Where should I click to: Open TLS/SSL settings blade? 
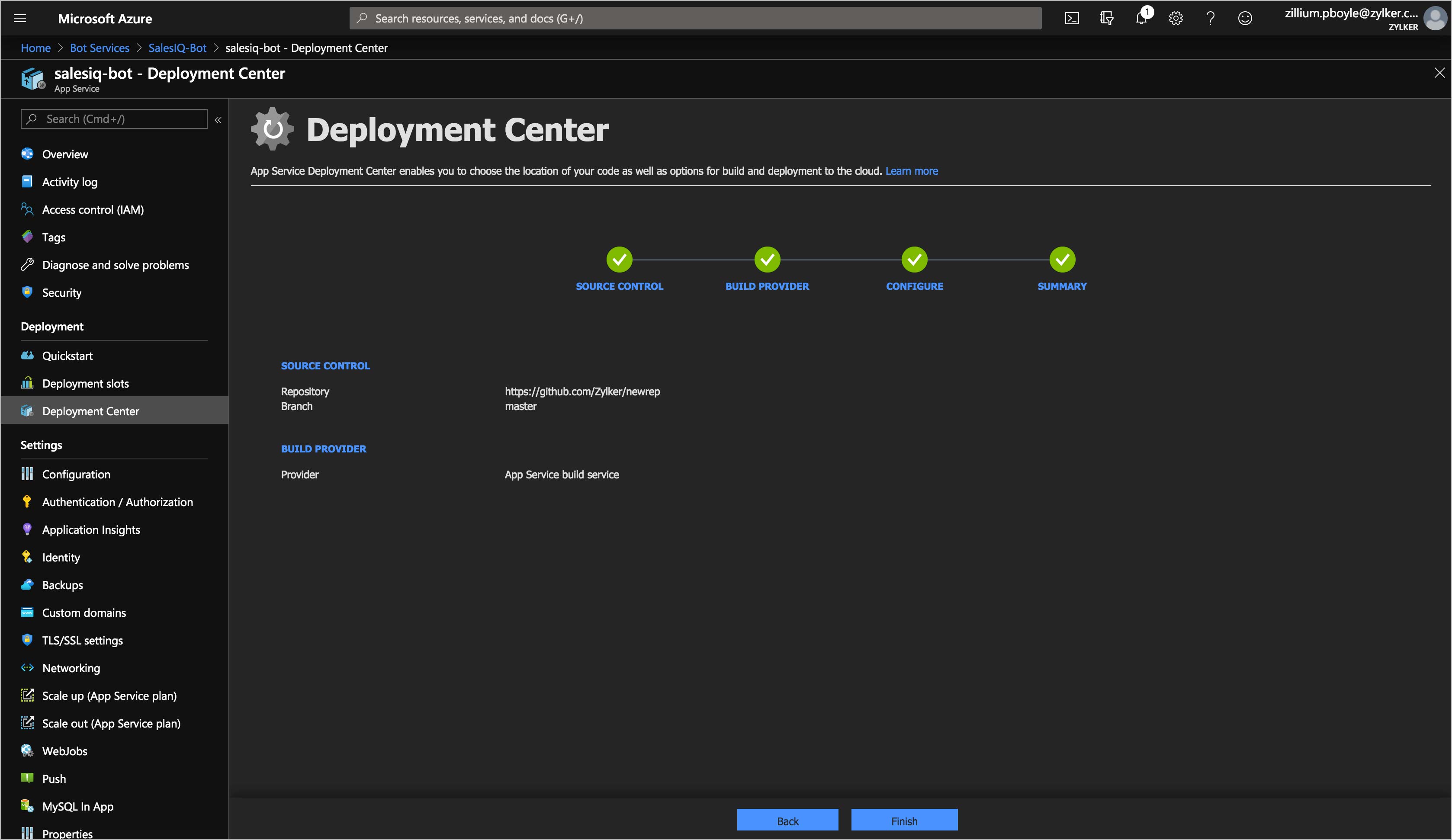coord(82,640)
